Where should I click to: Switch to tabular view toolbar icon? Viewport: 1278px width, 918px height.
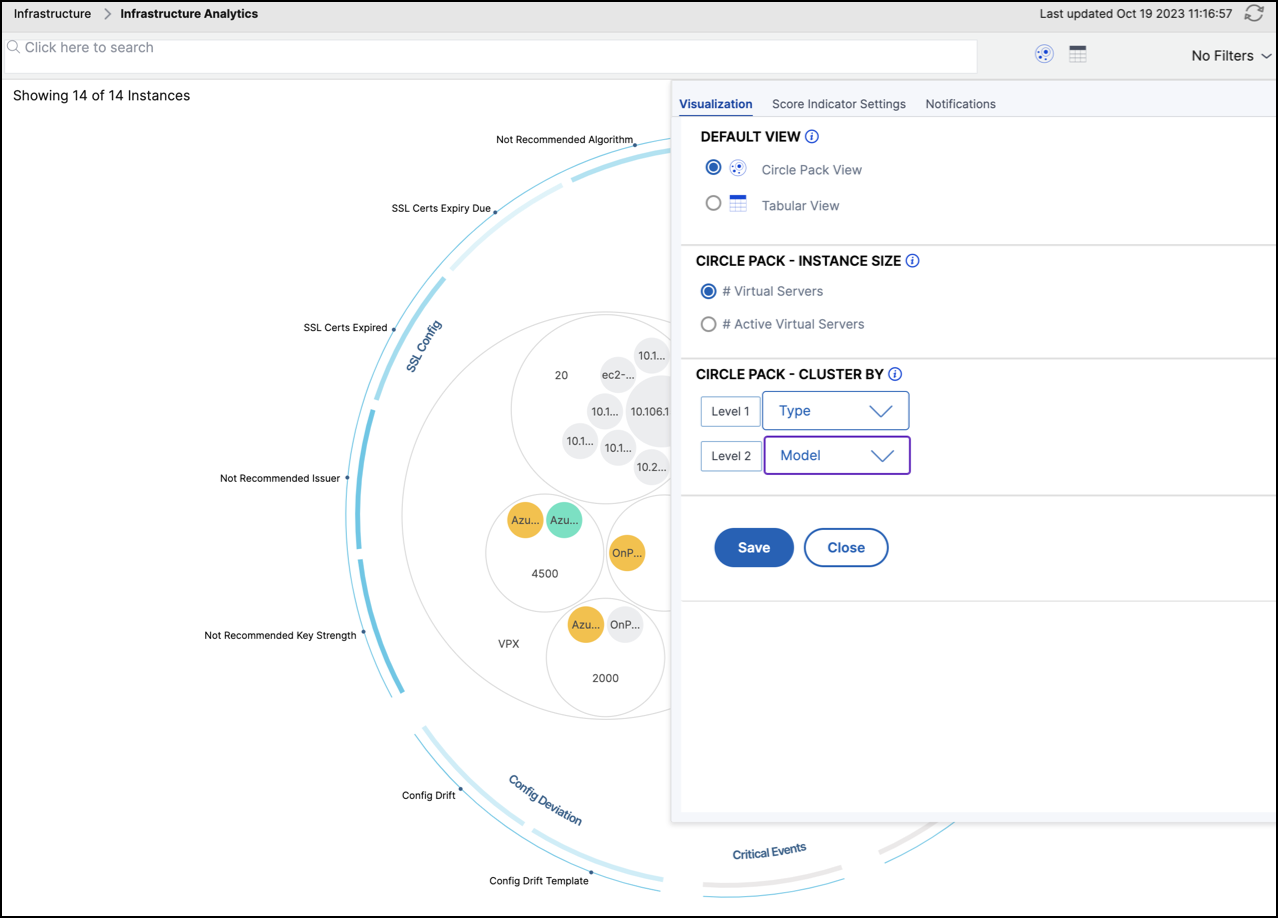pyautogui.click(x=1077, y=55)
